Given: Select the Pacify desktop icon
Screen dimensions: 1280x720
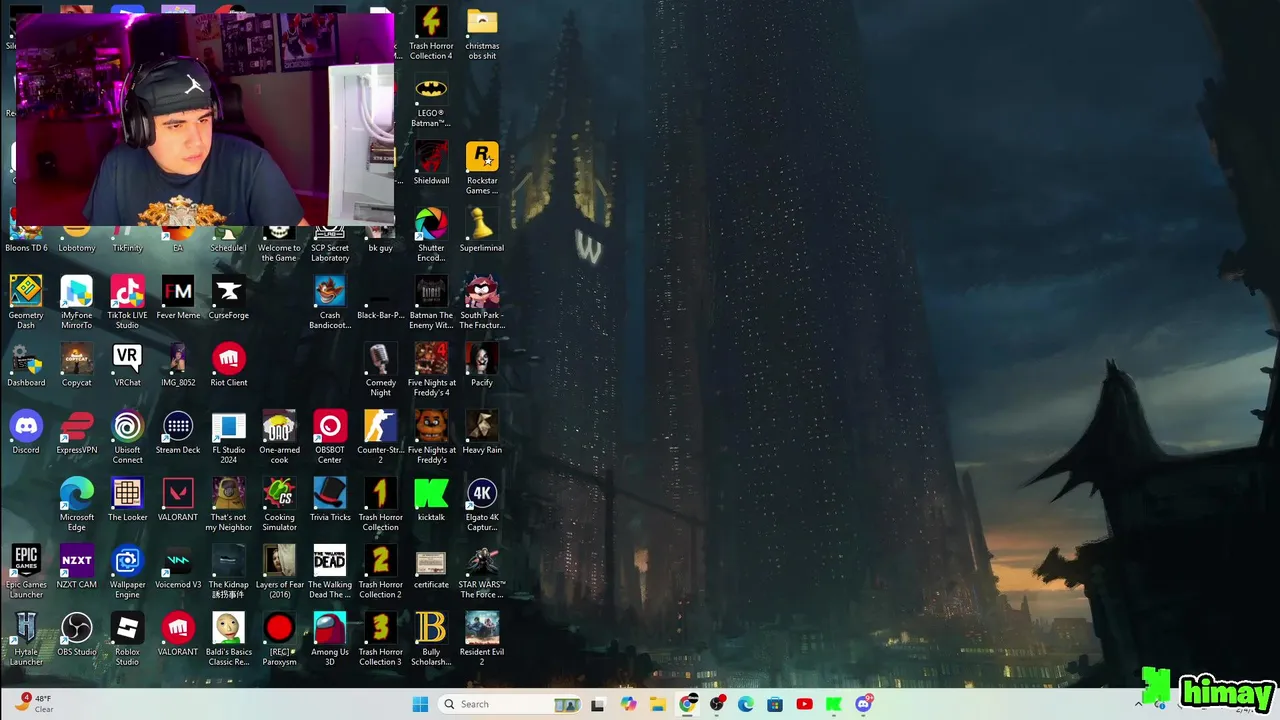Looking at the screenshot, I should 482,365.
